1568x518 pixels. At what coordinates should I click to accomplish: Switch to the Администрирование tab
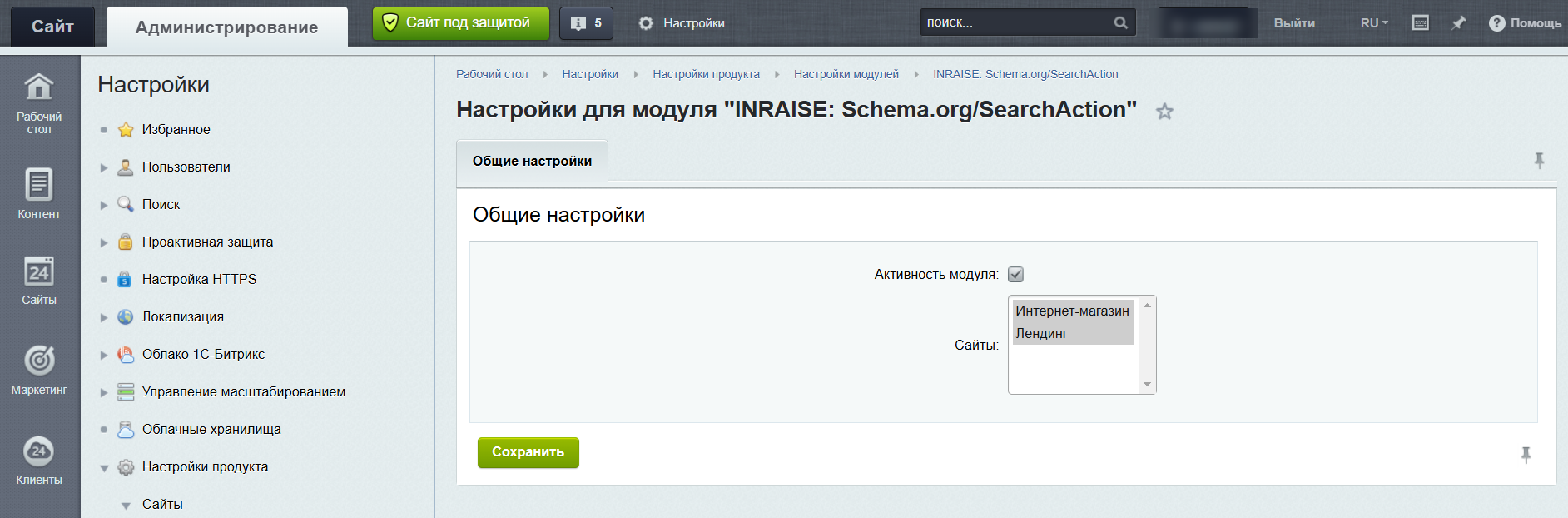coord(226,27)
